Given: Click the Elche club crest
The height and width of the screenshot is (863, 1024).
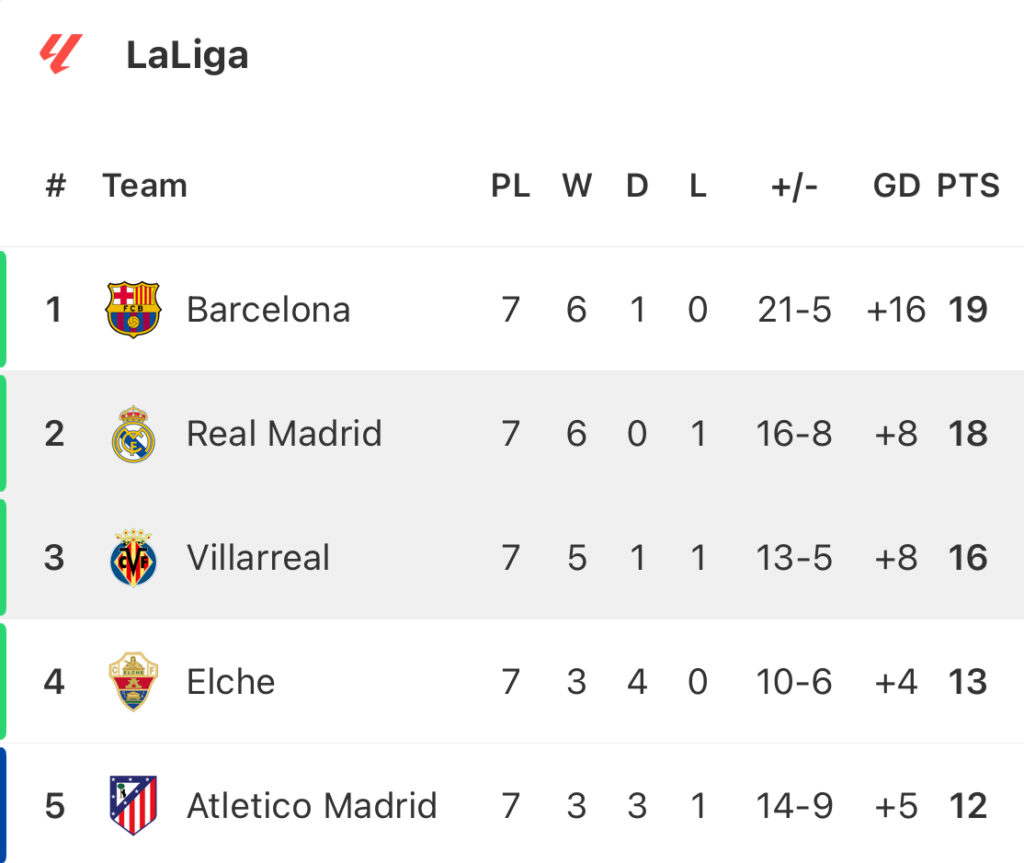Looking at the screenshot, I should tap(133, 682).
